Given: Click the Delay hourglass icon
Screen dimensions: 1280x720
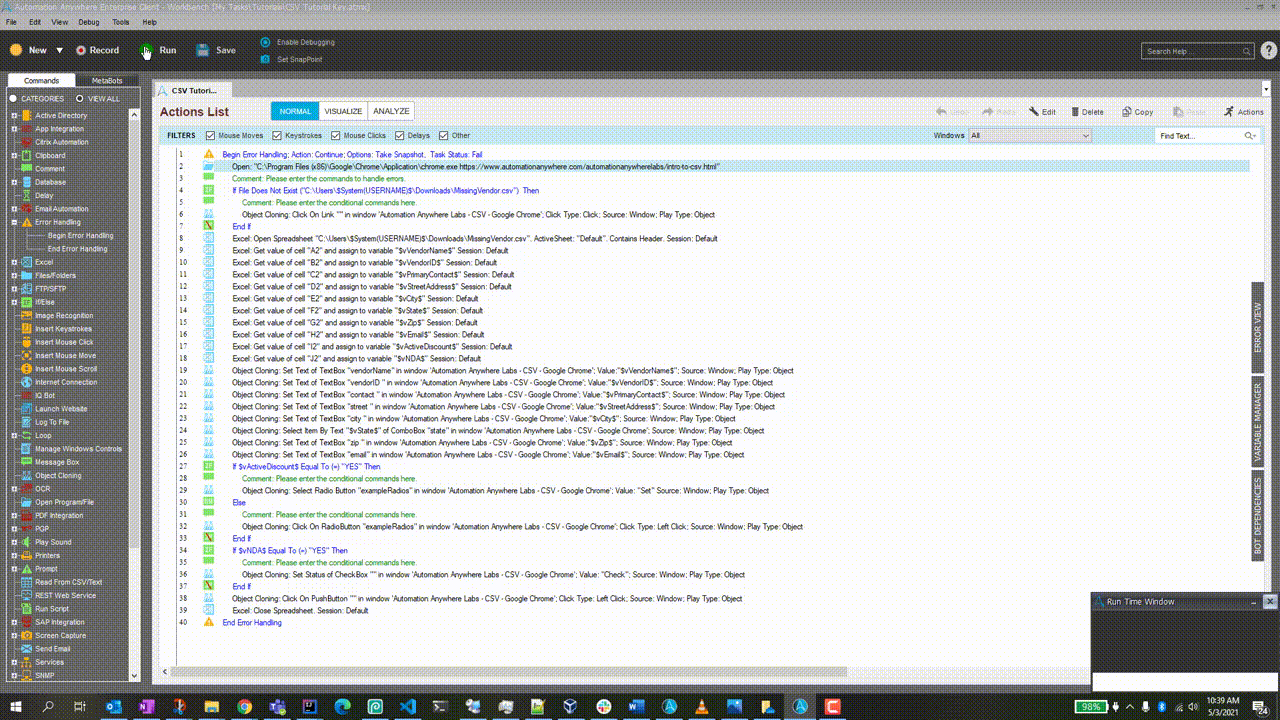Looking at the screenshot, I should (27, 195).
